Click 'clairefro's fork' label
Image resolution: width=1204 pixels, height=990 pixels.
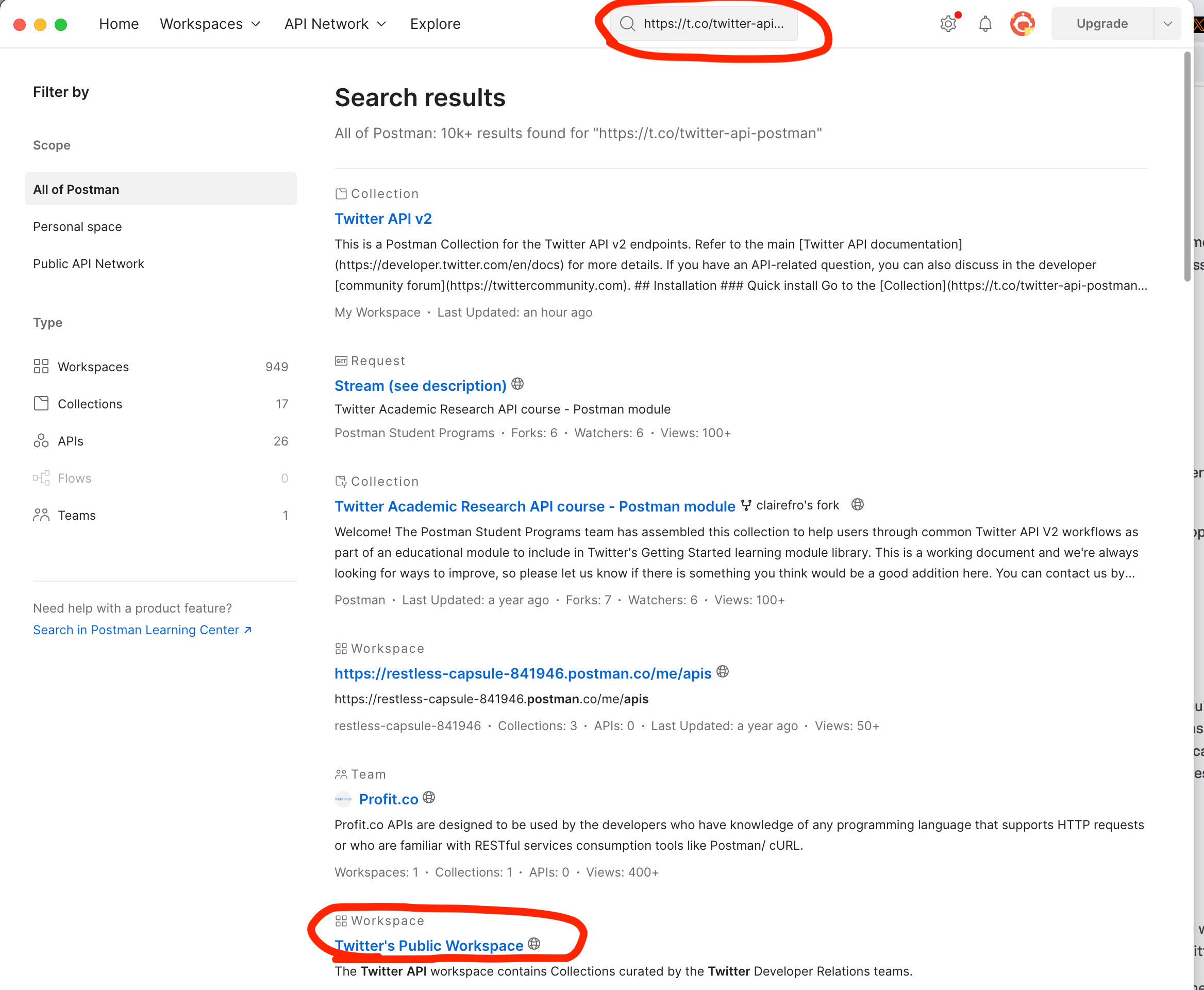click(797, 505)
